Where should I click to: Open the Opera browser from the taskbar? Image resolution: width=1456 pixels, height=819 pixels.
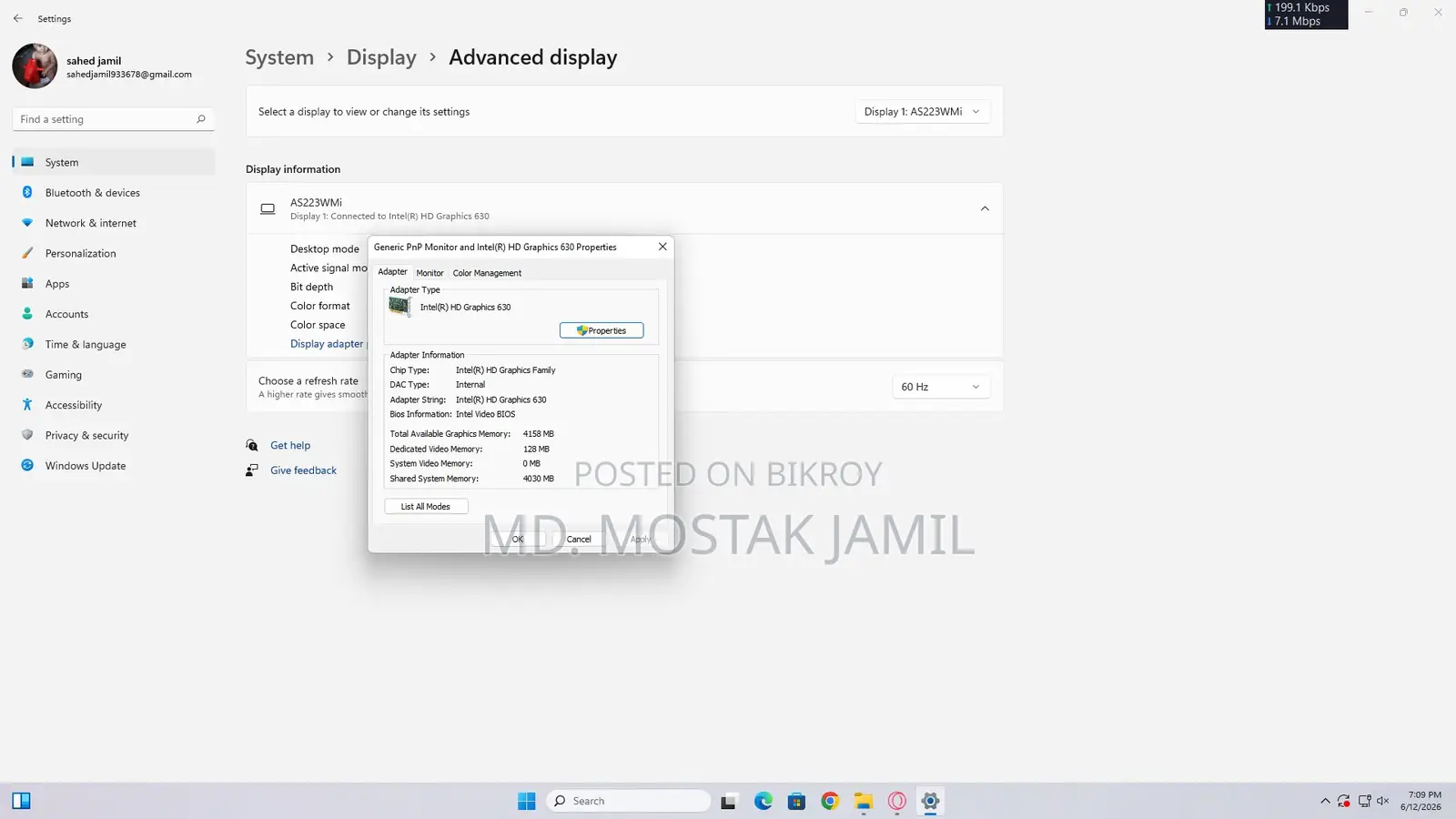click(x=897, y=801)
